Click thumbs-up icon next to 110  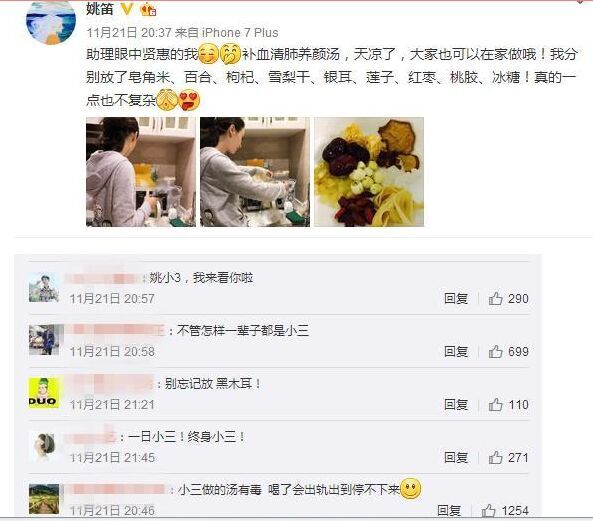(495, 405)
